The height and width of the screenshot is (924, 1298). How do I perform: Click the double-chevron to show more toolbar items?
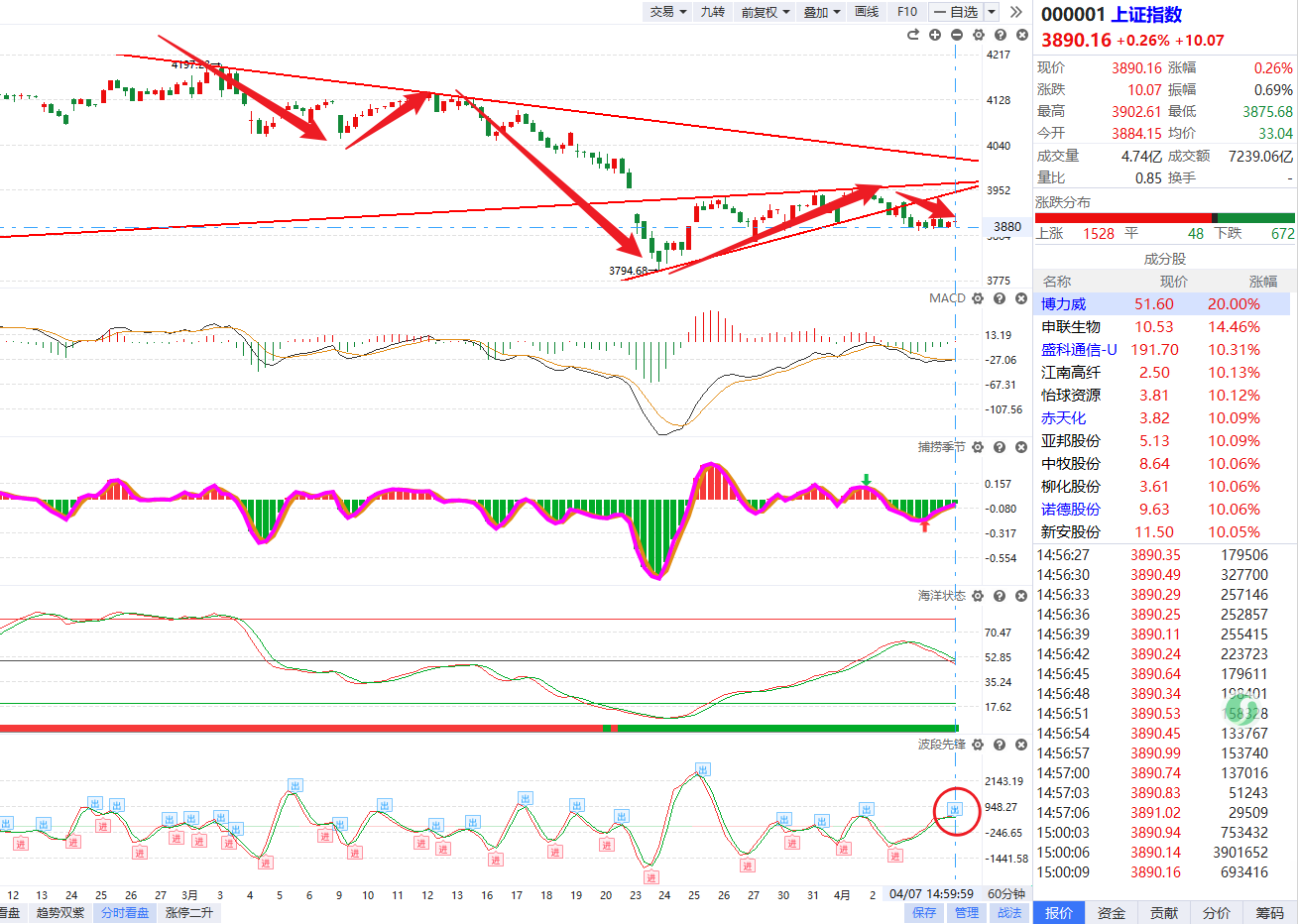[1015, 12]
